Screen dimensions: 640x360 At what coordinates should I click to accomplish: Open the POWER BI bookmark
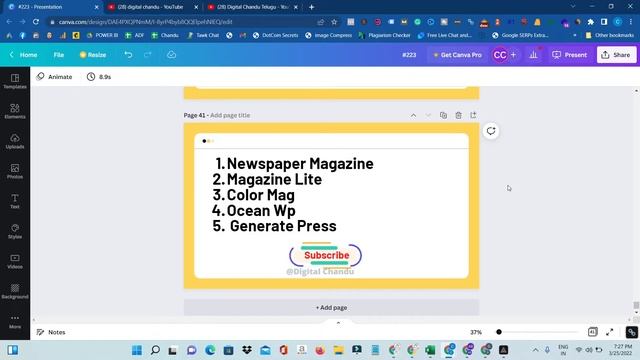(x=102, y=35)
